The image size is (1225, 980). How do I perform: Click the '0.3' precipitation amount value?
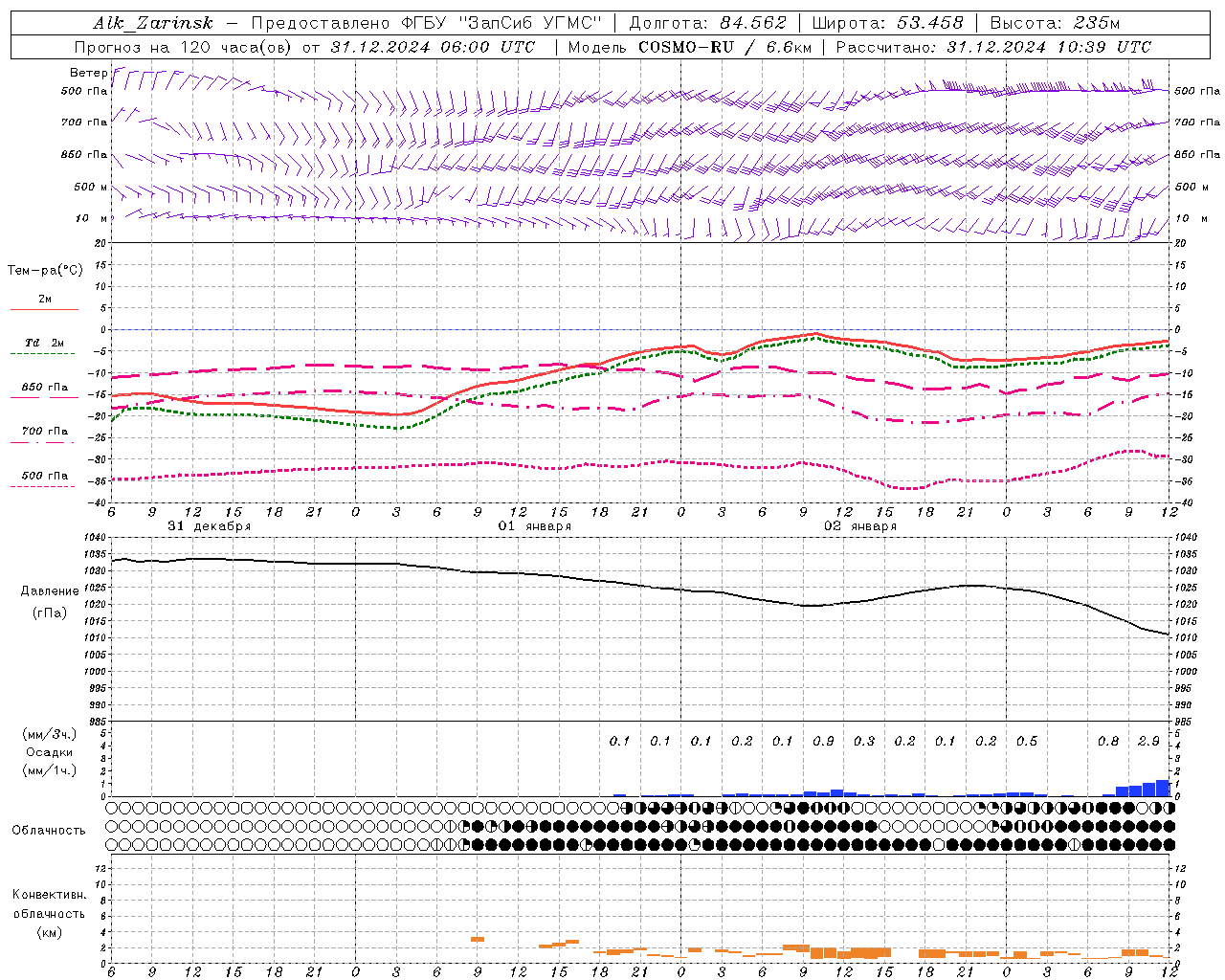point(864,741)
